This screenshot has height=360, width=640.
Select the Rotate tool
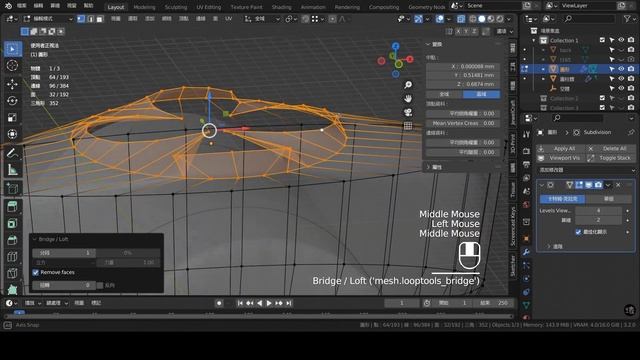(12, 100)
